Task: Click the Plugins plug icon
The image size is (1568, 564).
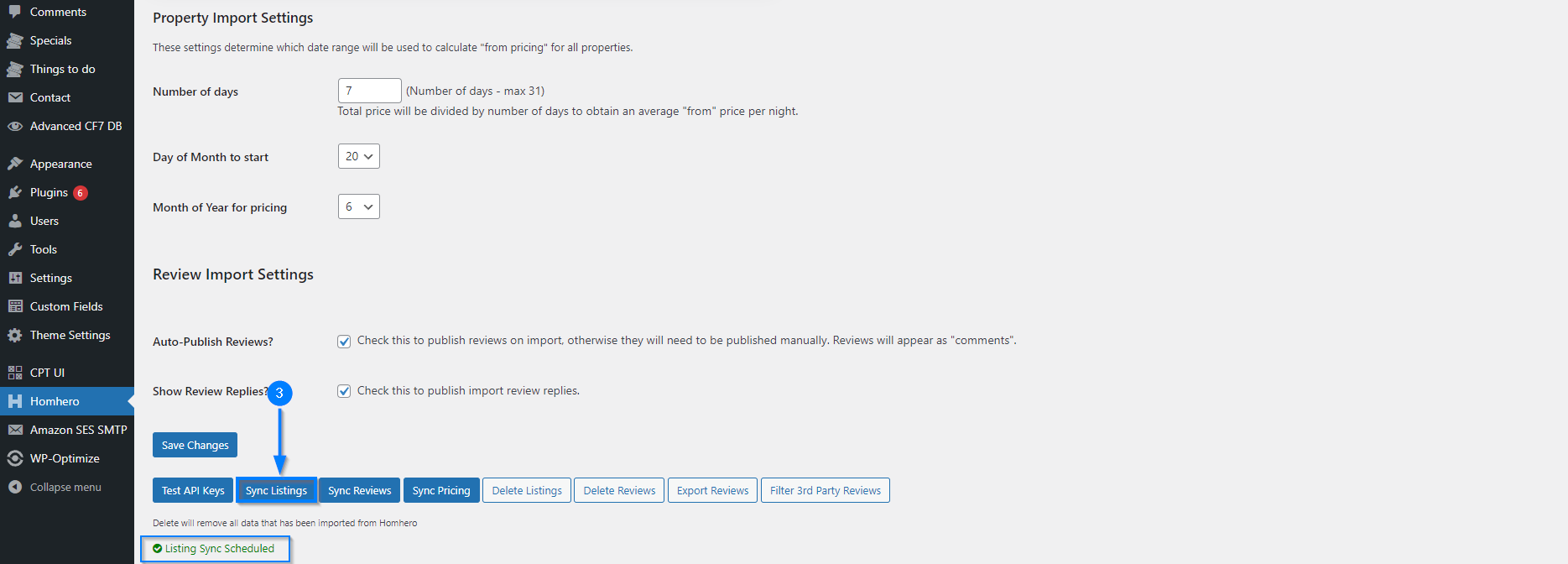Action: [x=15, y=192]
